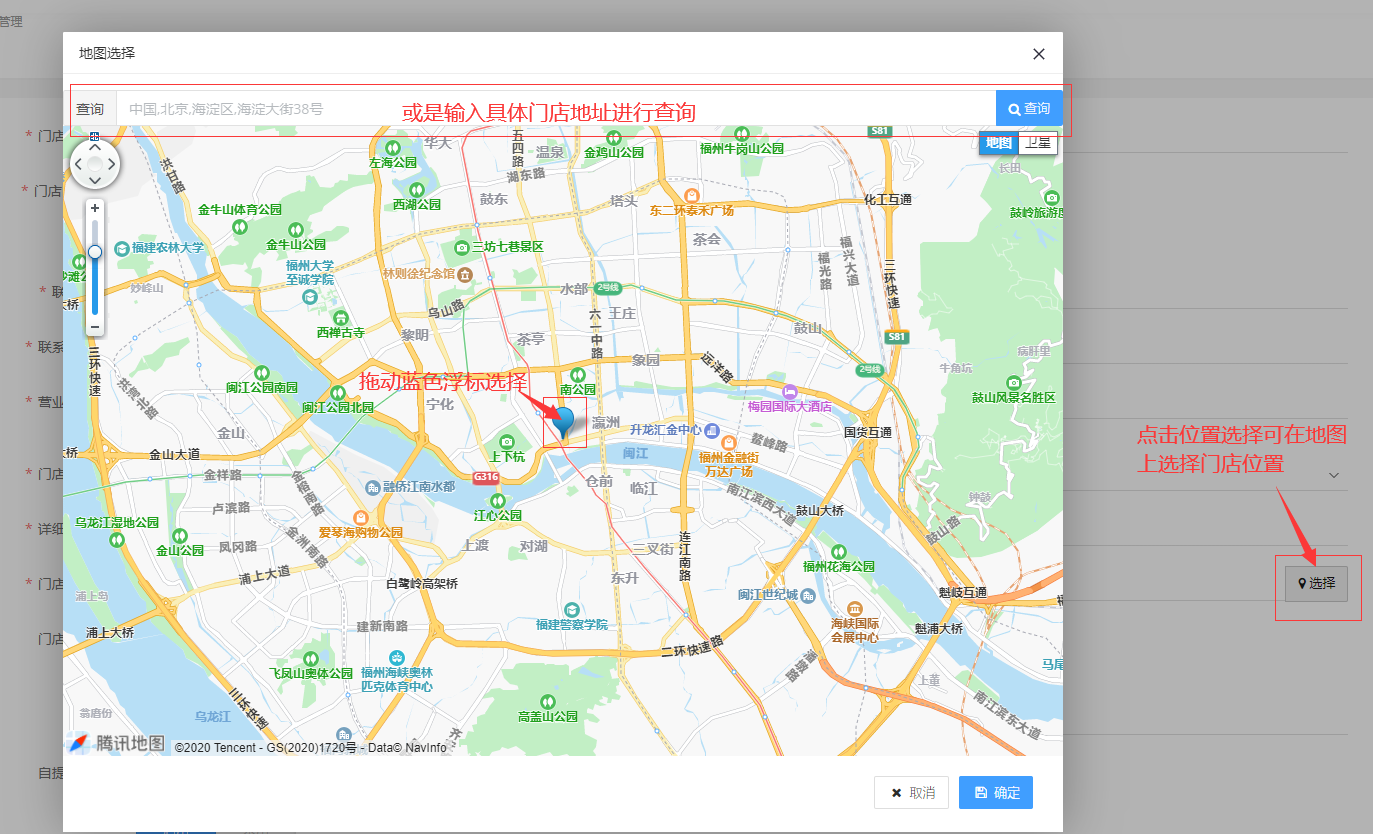Click the 梅园国际大酒店 hotel icon
Viewport: 1373px width, 834px height.
[x=790, y=391]
